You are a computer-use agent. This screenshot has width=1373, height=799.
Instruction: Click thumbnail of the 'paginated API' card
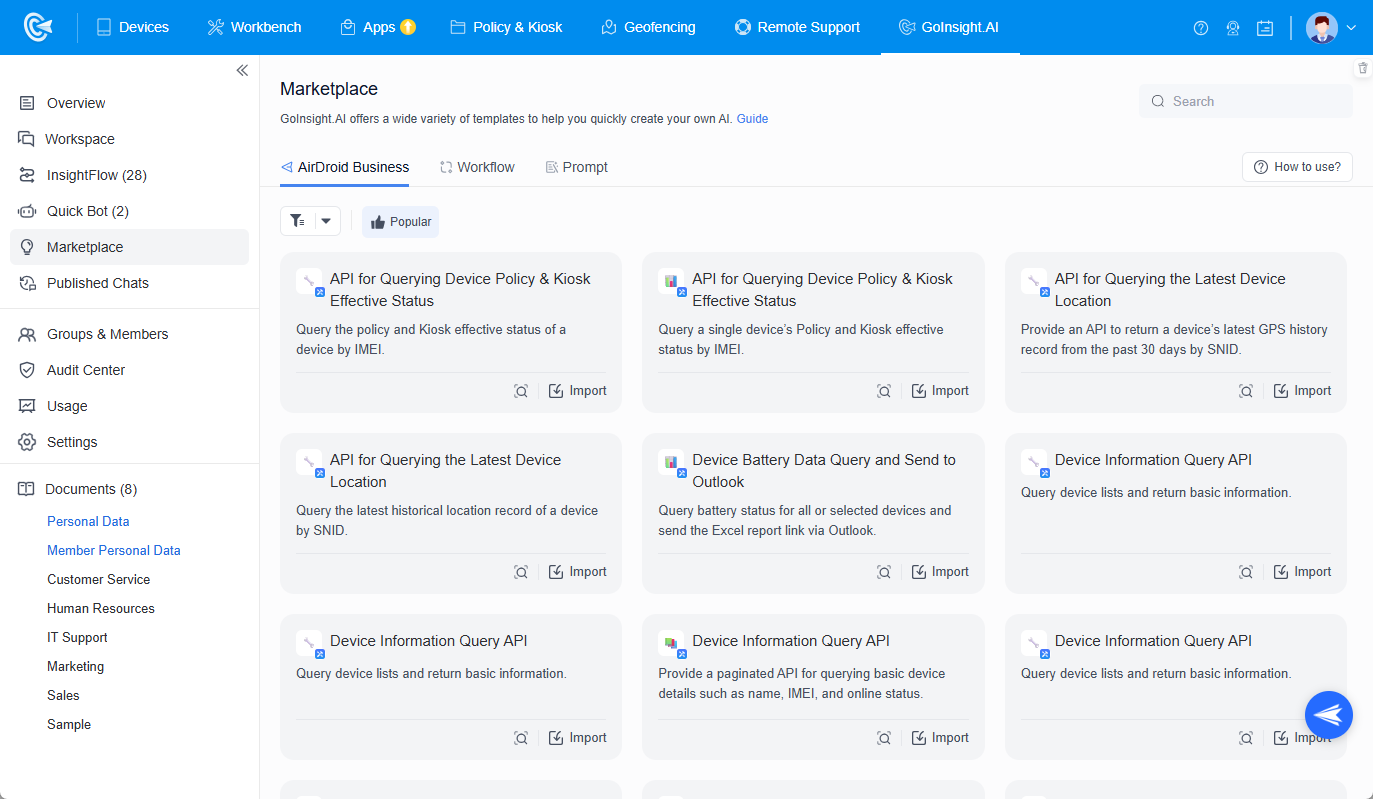tap(672, 644)
